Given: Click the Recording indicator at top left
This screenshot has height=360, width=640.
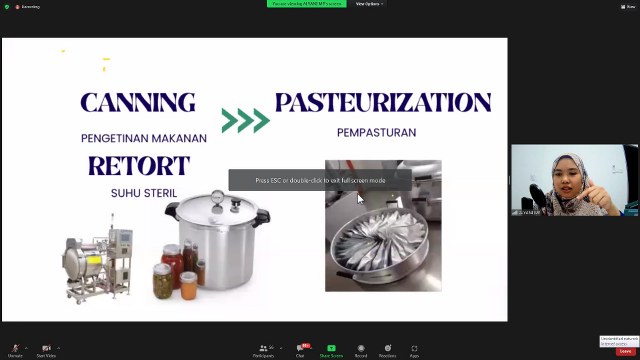Looking at the screenshot, I should click(x=28, y=7).
